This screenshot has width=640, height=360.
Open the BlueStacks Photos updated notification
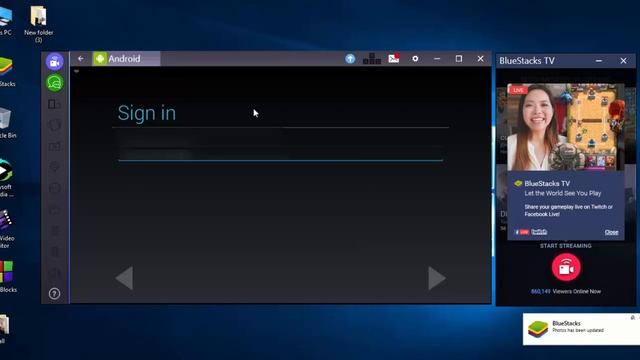(581, 329)
